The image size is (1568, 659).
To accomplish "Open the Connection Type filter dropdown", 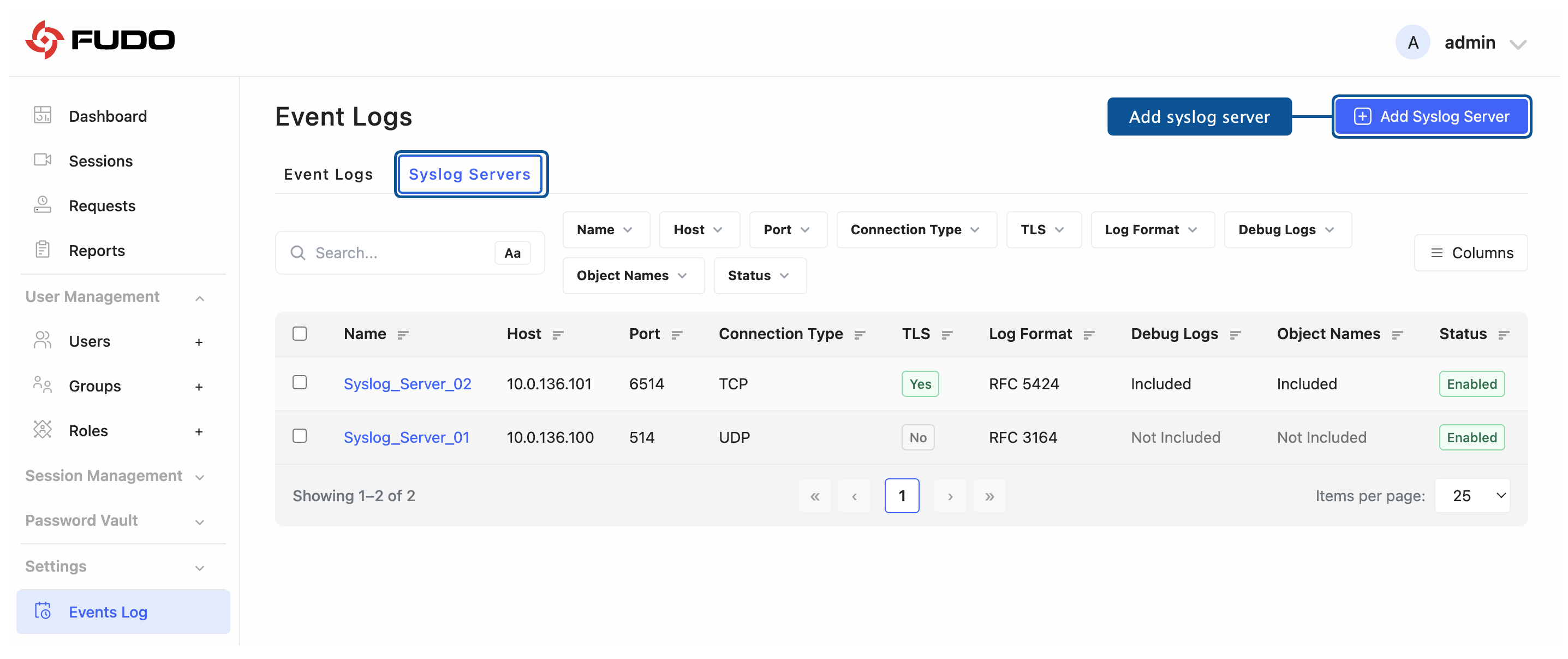I will coord(916,230).
